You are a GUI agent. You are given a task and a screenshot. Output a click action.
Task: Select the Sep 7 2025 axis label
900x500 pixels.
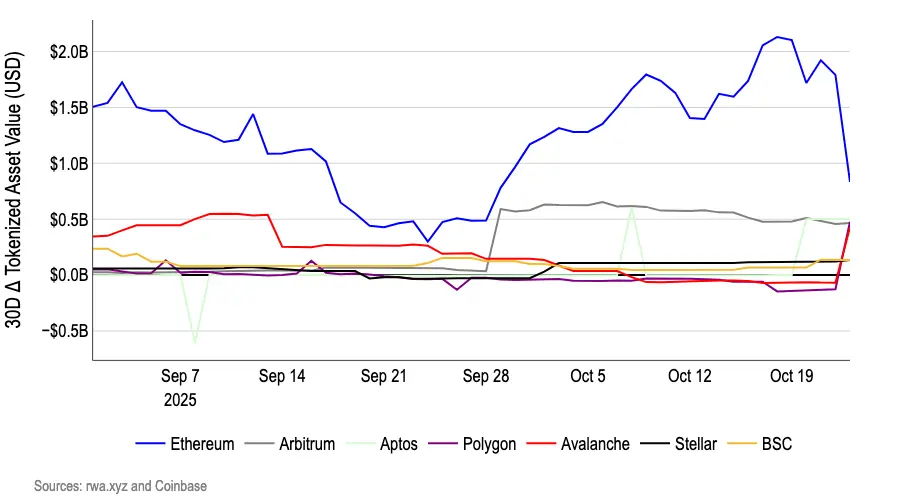tap(180, 388)
